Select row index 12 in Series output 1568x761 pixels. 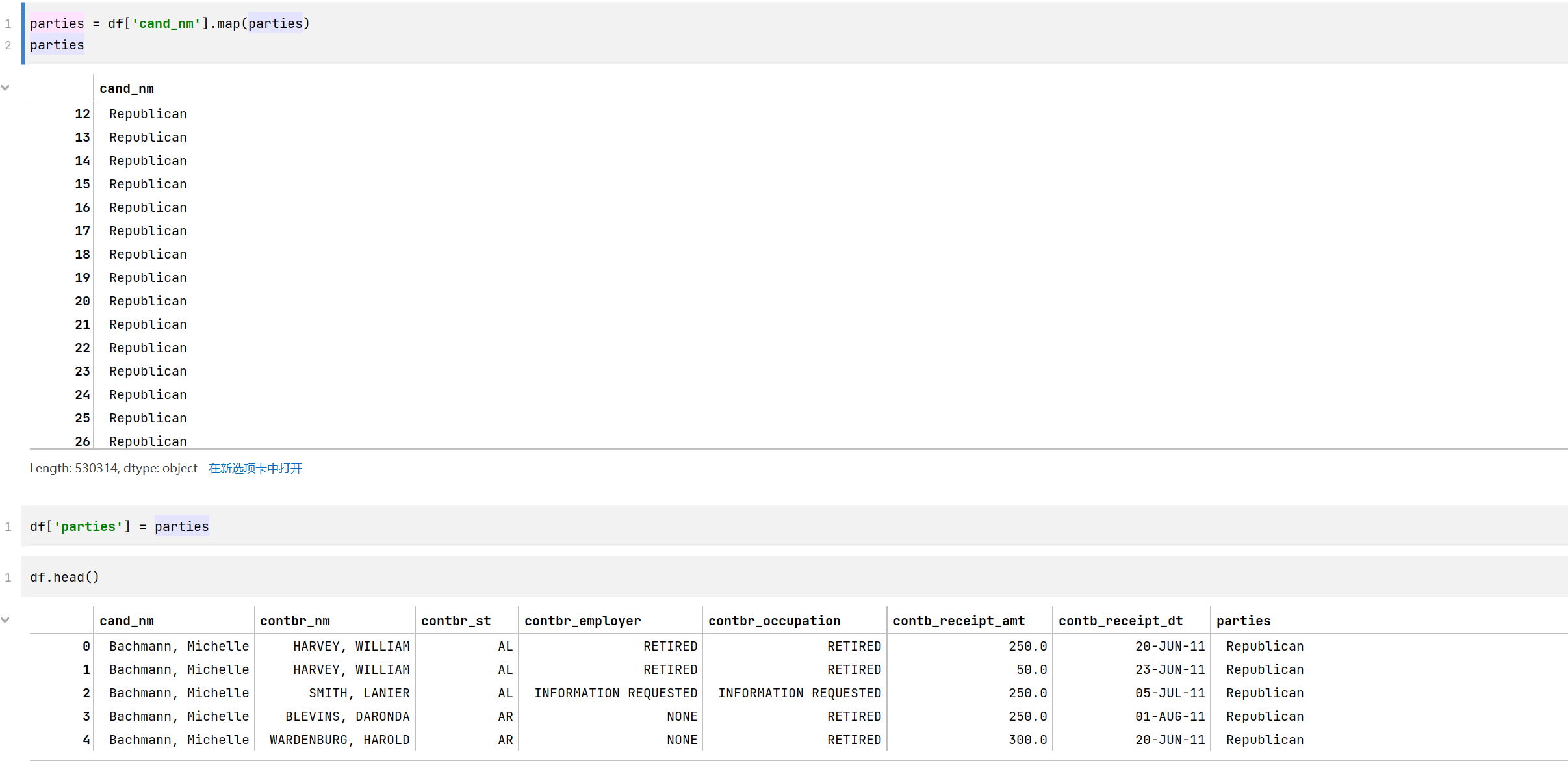click(x=82, y=114)
